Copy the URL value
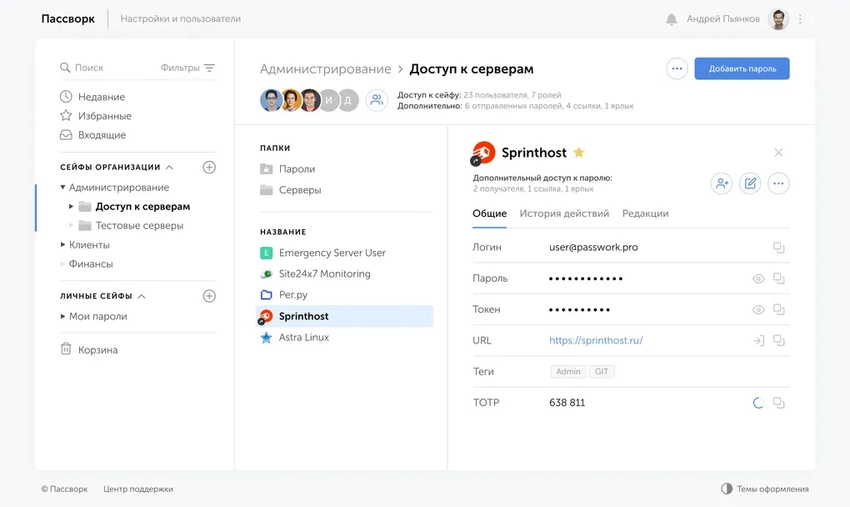This screenshot has height=507, width=850. pyautogui.click(x=779, y=341)
